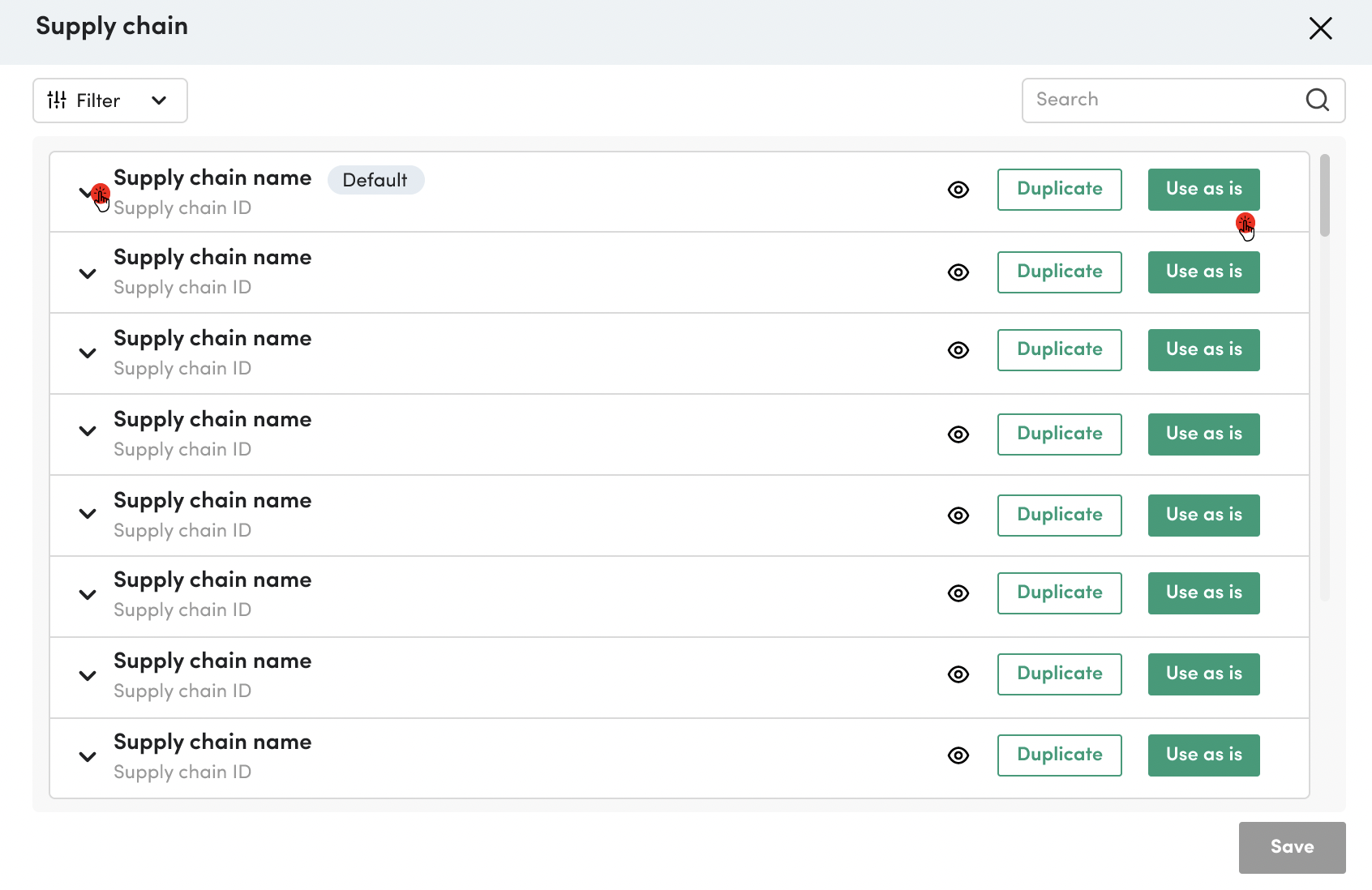Expand the default supply chain row chevron

[87, 193]
